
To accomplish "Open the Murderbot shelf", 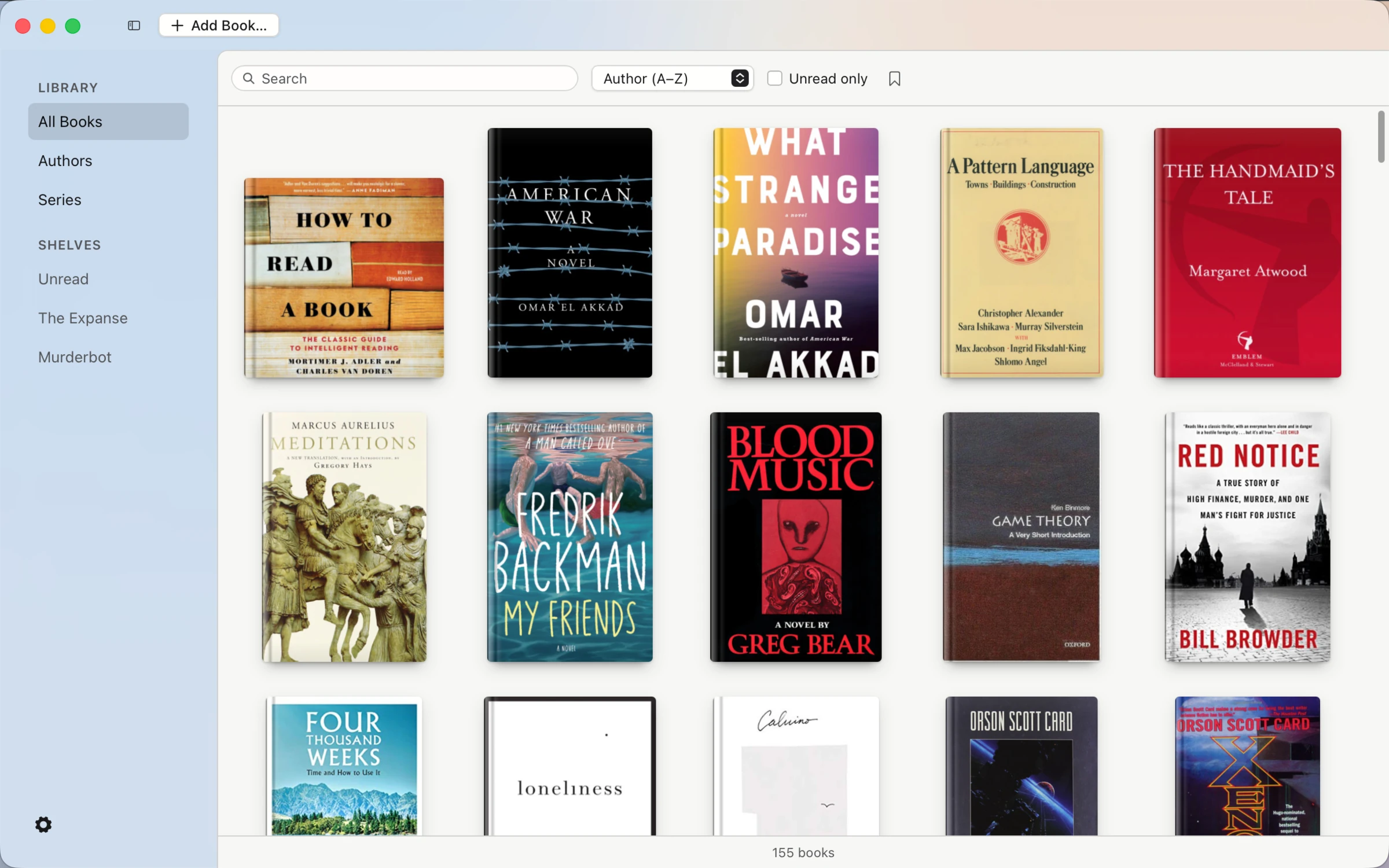I will click(75, 357).
